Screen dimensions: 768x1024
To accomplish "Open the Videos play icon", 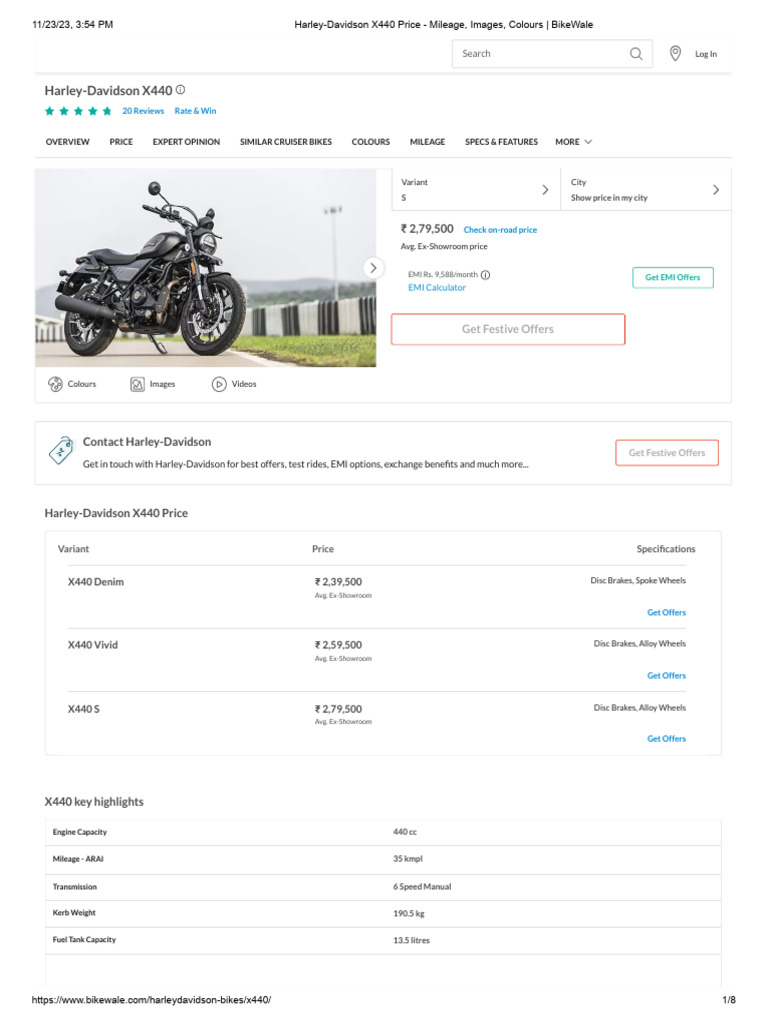I will tap(219, 384).
